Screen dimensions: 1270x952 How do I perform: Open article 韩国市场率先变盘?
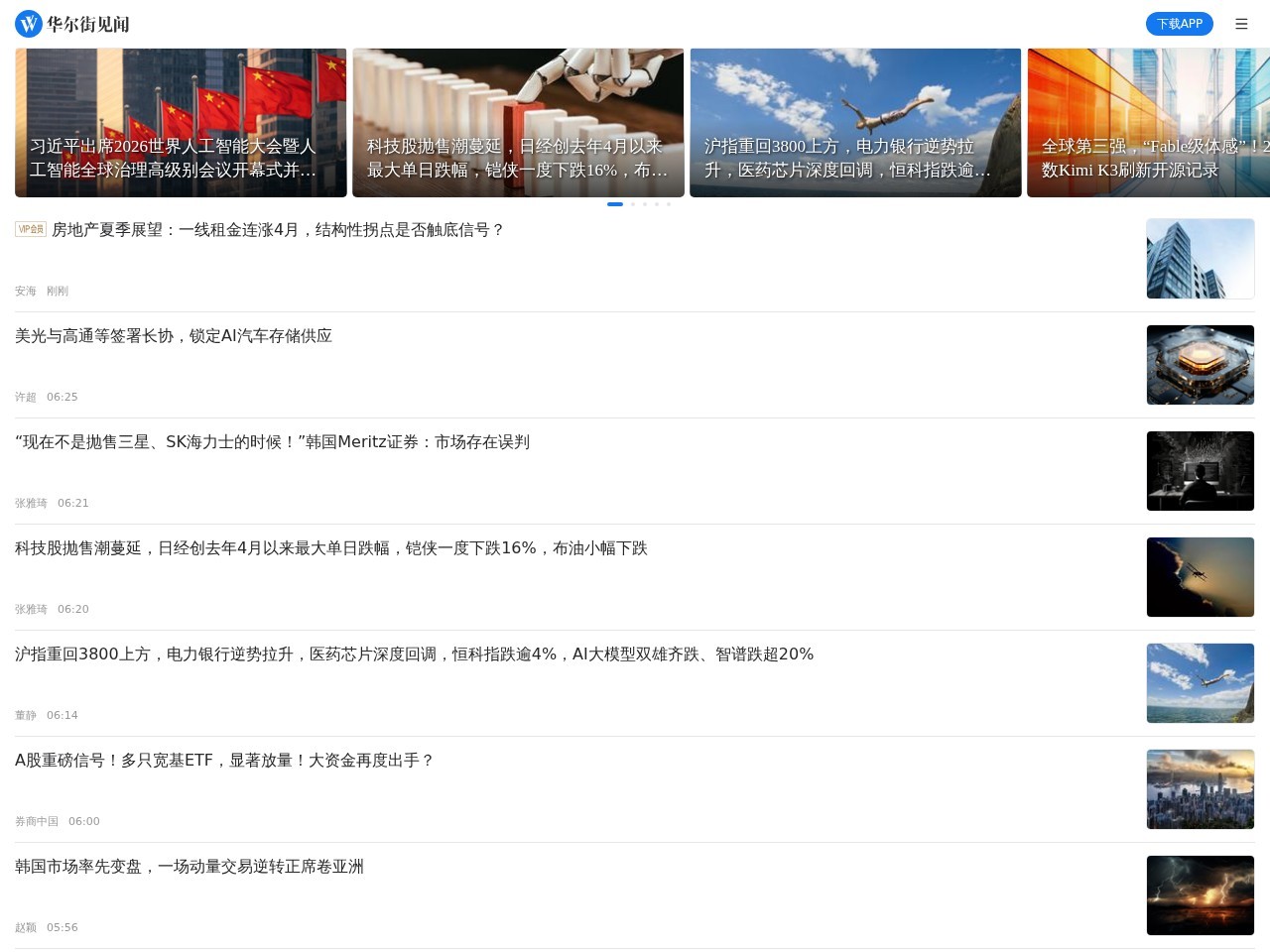(190, 867)
